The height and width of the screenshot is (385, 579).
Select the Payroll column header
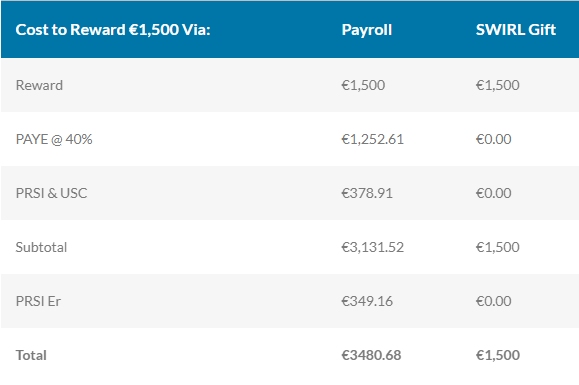(367, 30)
